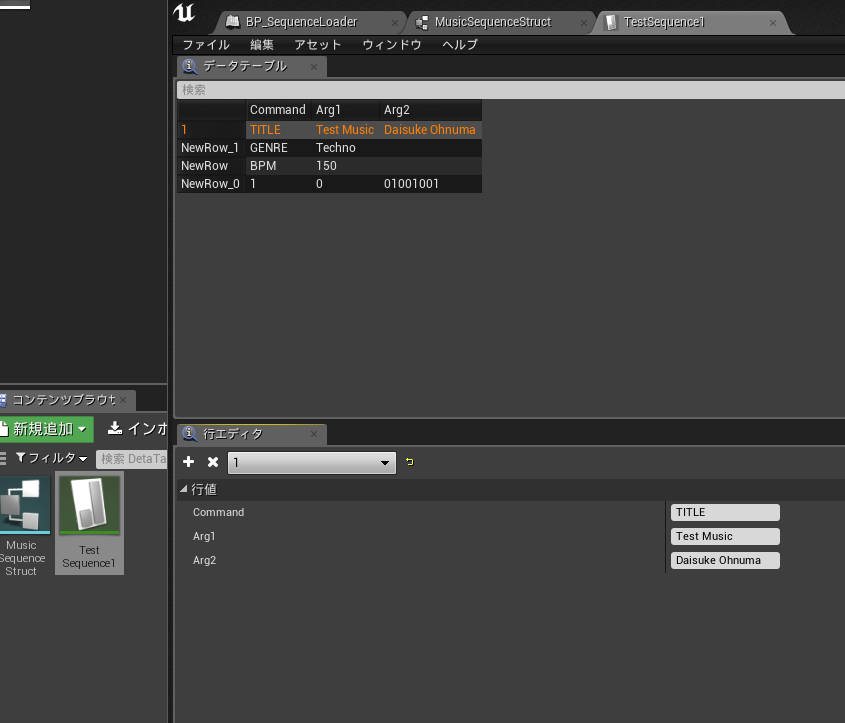Click the Row Editor panel icon
The width and height of the screenshot is (845, 723).
click(189, 433)
